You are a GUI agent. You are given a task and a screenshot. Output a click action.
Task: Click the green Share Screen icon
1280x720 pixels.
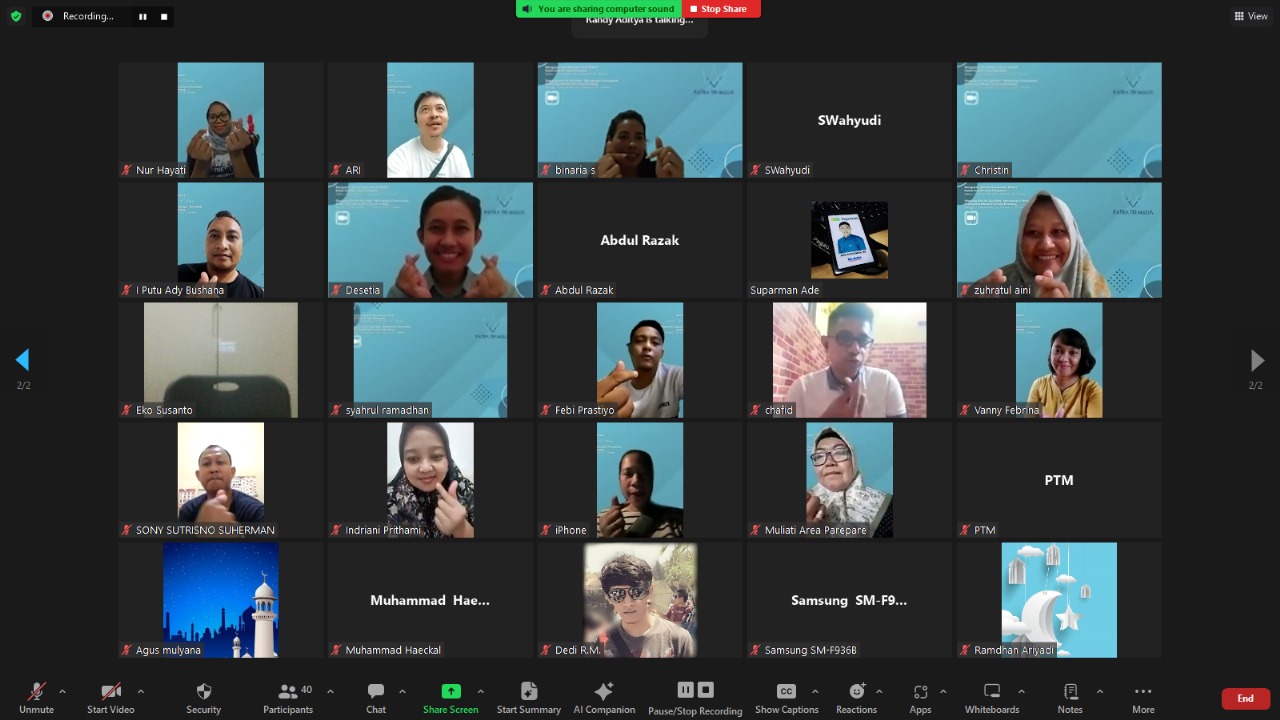click(x=451, y=691)
